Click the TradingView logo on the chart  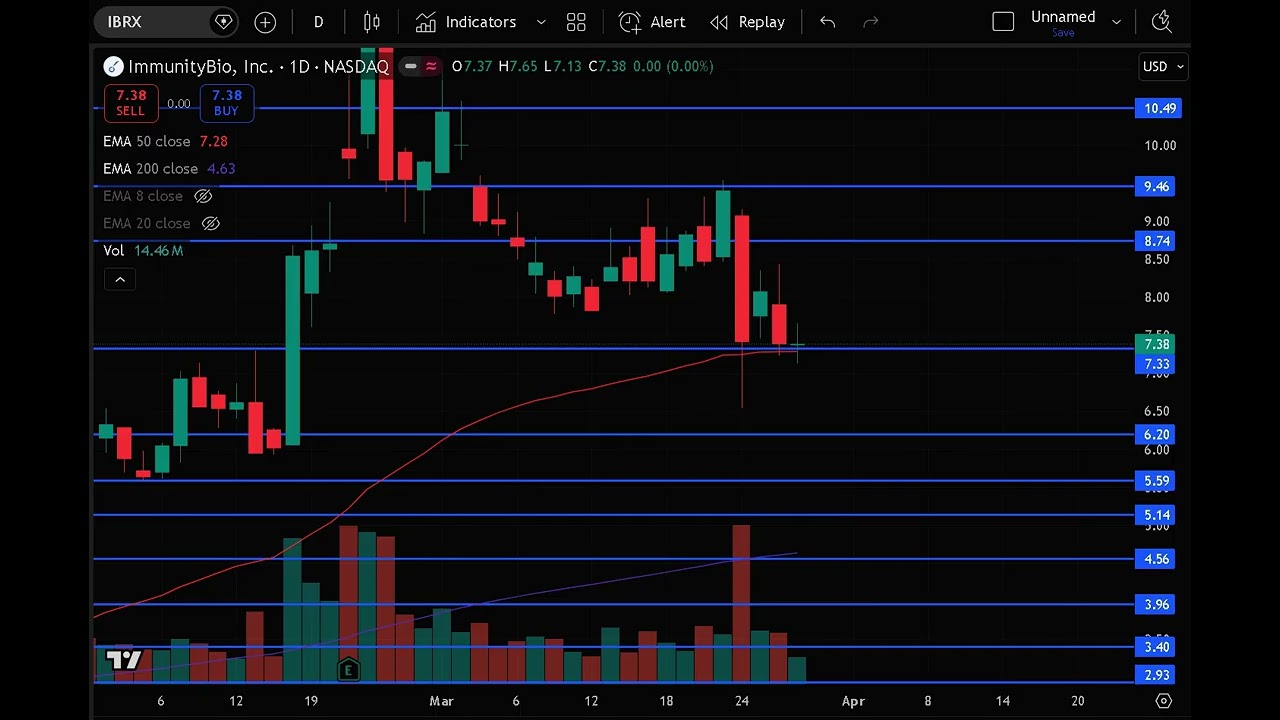pyautogui.click(x=124, y=660)
